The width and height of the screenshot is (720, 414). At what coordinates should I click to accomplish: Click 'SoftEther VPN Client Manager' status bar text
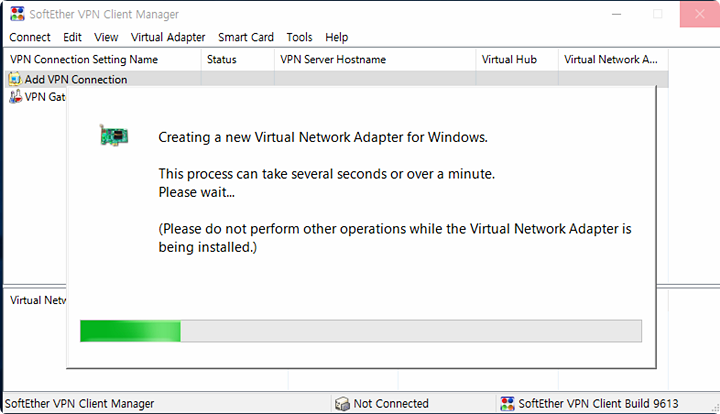point(79,403)
